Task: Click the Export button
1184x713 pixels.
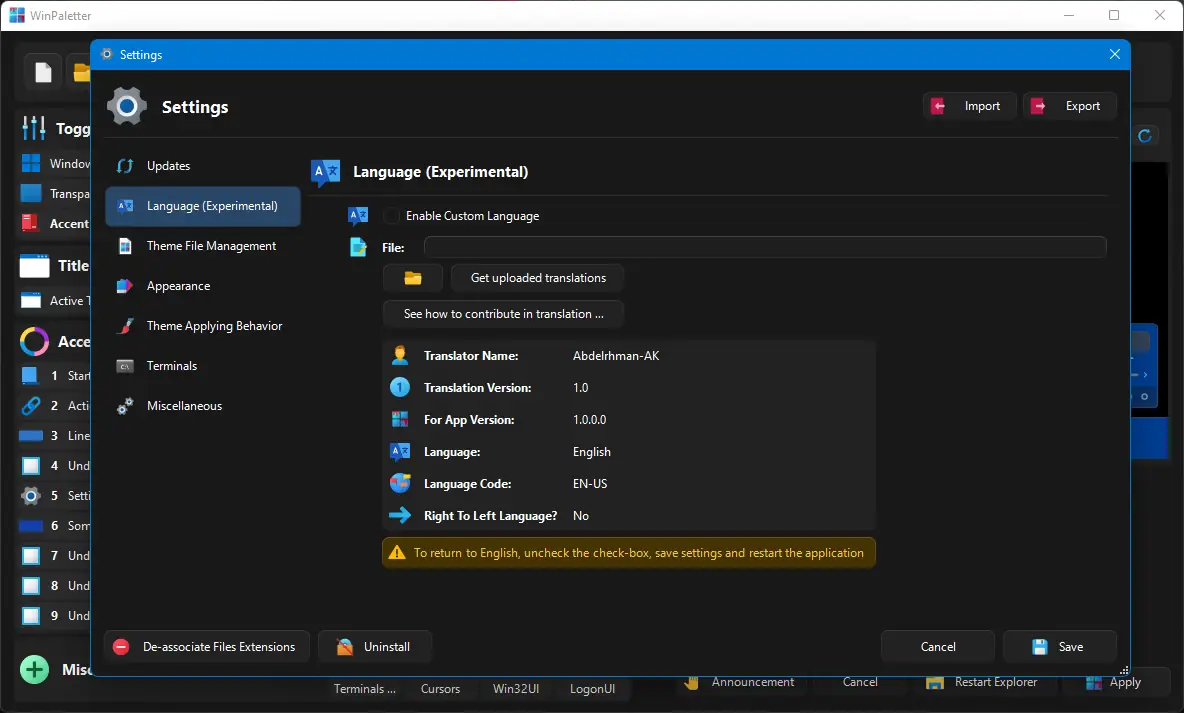Action: (1069, 106)
